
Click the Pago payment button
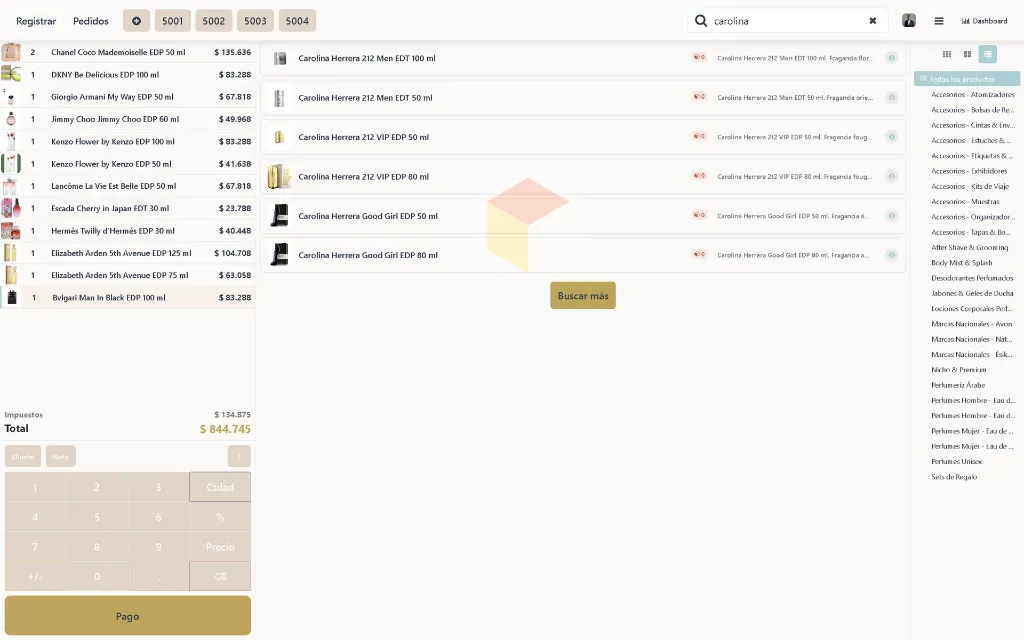pyautogui.click(x=128, y=616)
